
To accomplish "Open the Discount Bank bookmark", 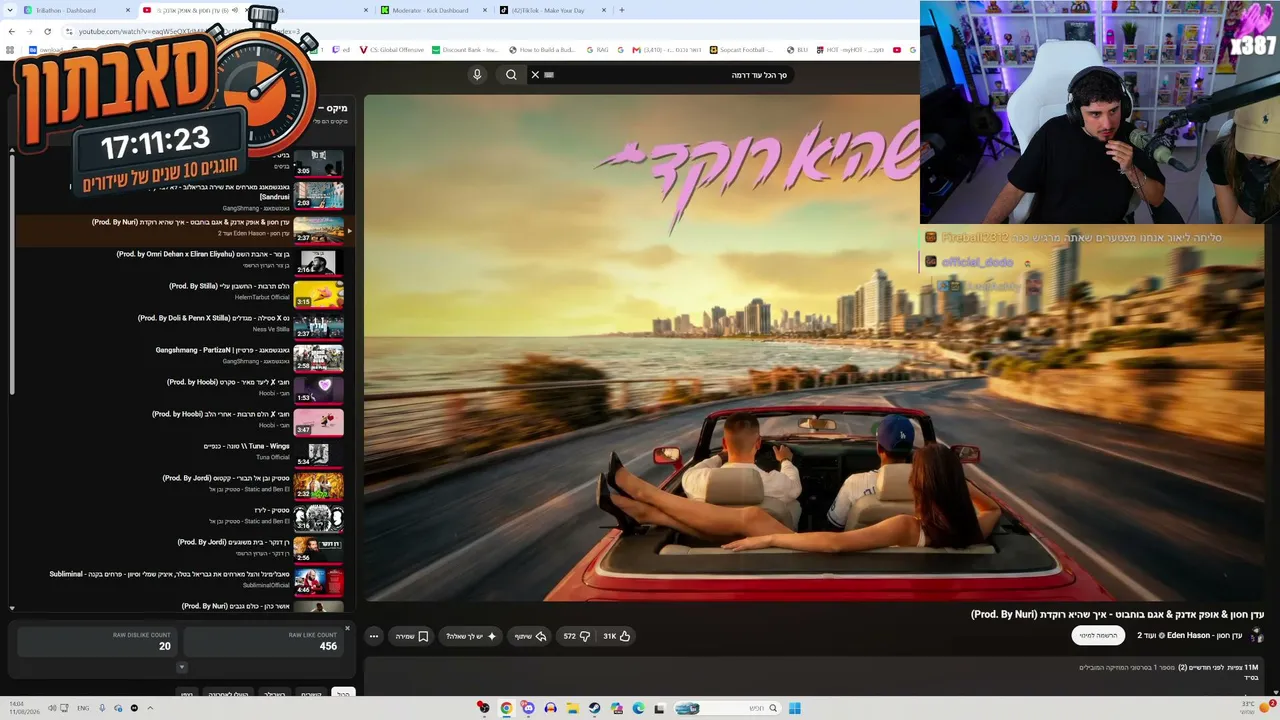I will [465, 50].
